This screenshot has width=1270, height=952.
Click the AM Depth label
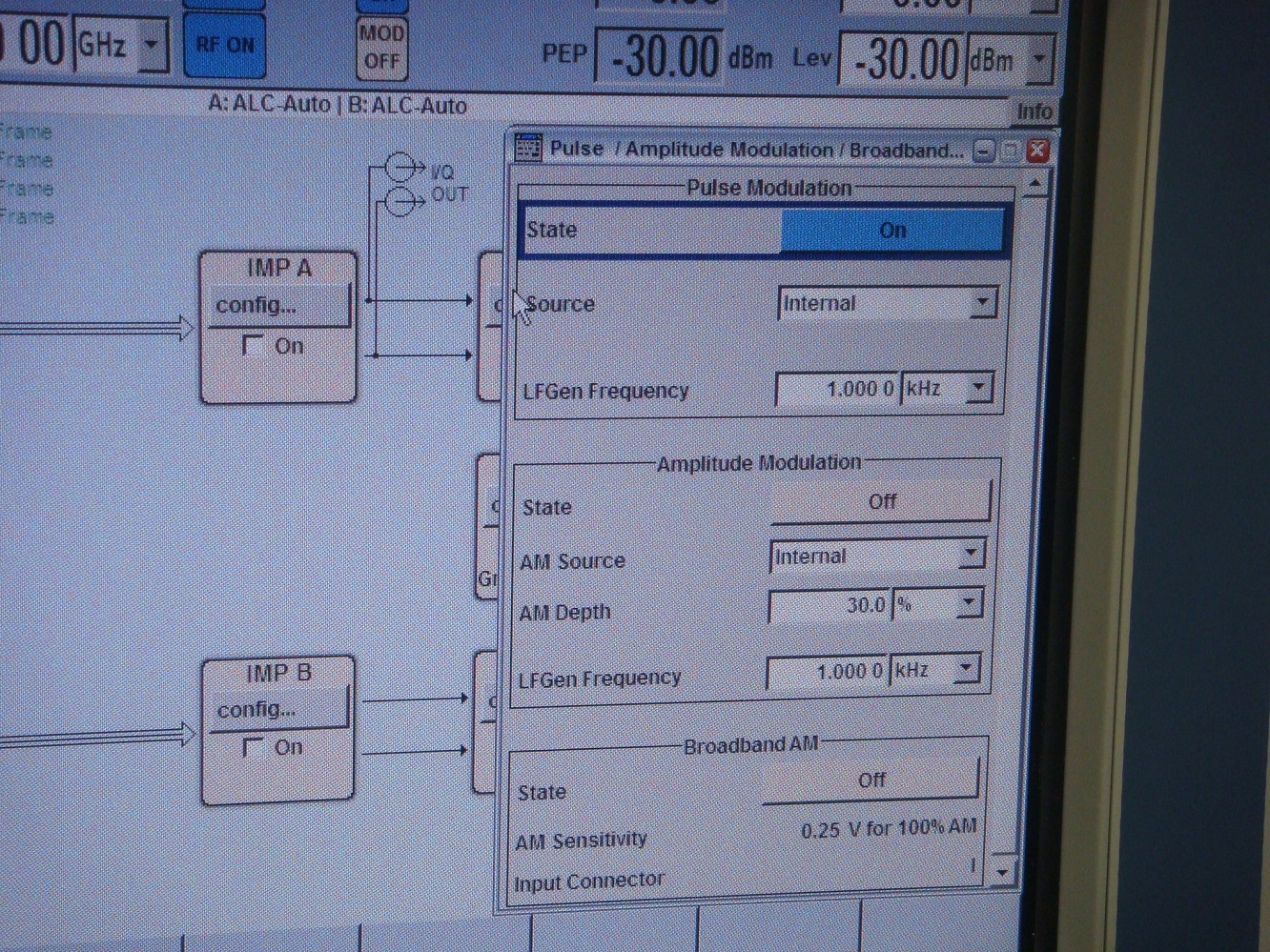pos(565,613)
